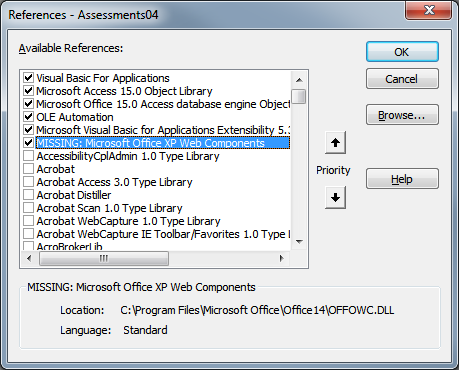The width and height of the screenshot is (459, 370).
Task: Select Microsoft Office 15.0 Access database engine text
Action: pyautogui.click(x=163, y=104)
